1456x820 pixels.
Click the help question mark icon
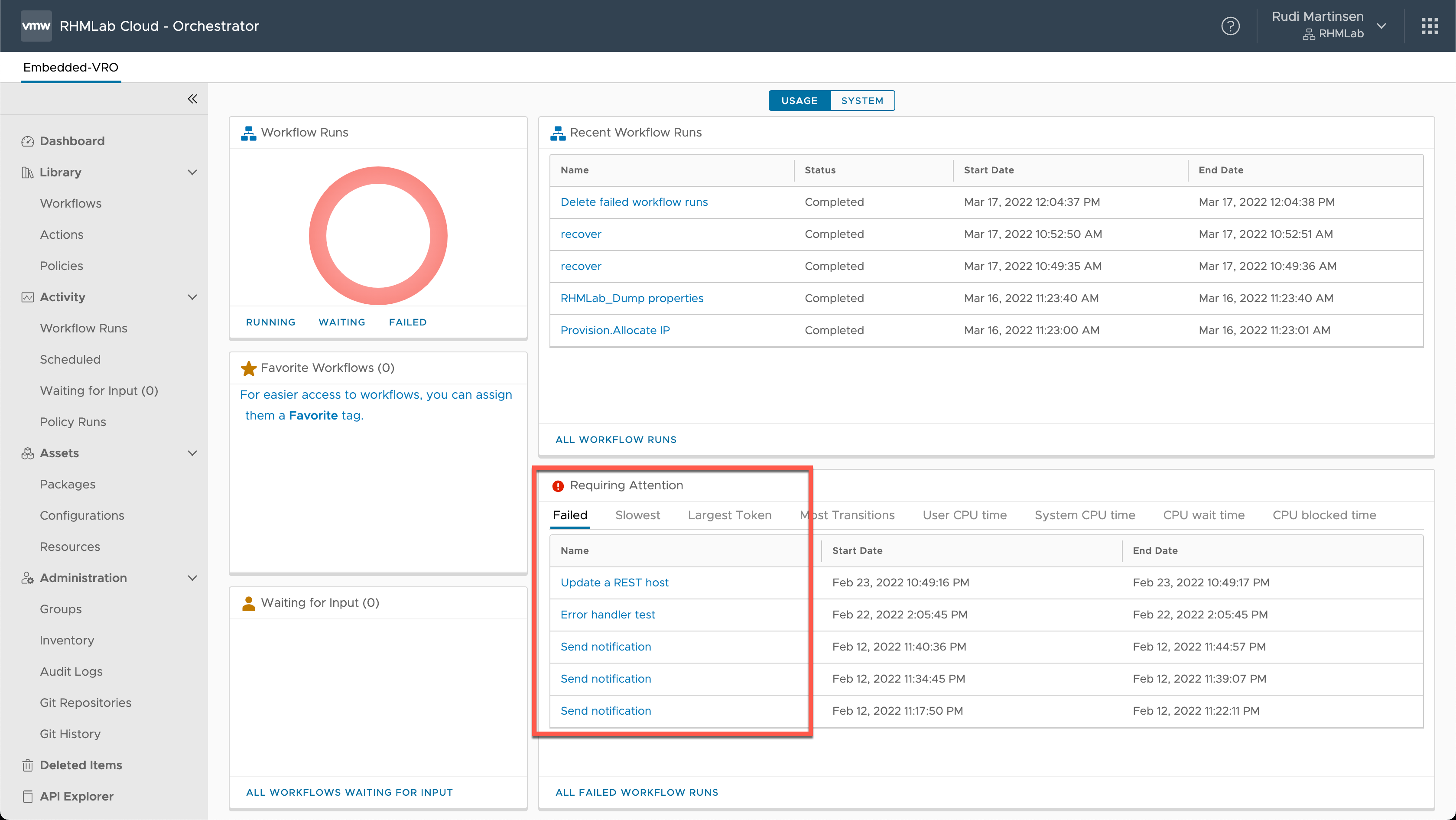tap(1230, 26)
